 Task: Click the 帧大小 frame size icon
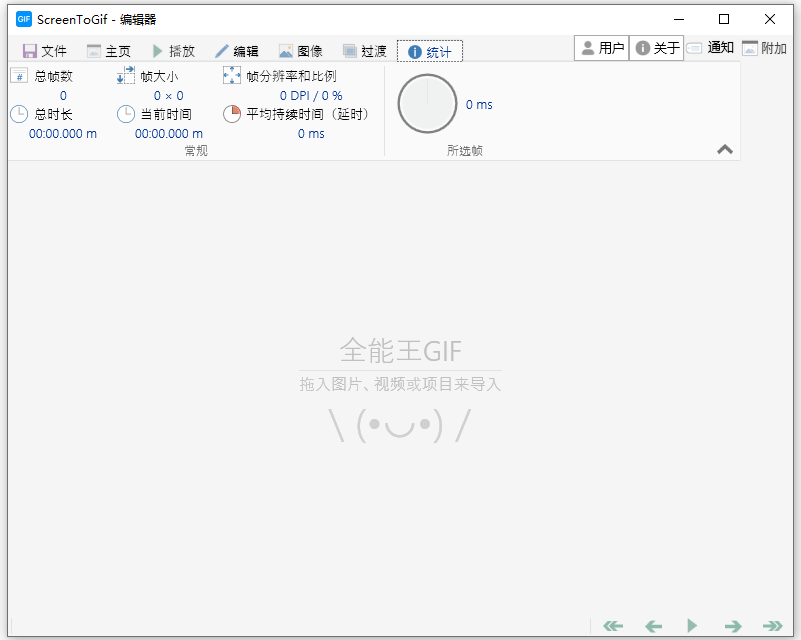(126, 75)
